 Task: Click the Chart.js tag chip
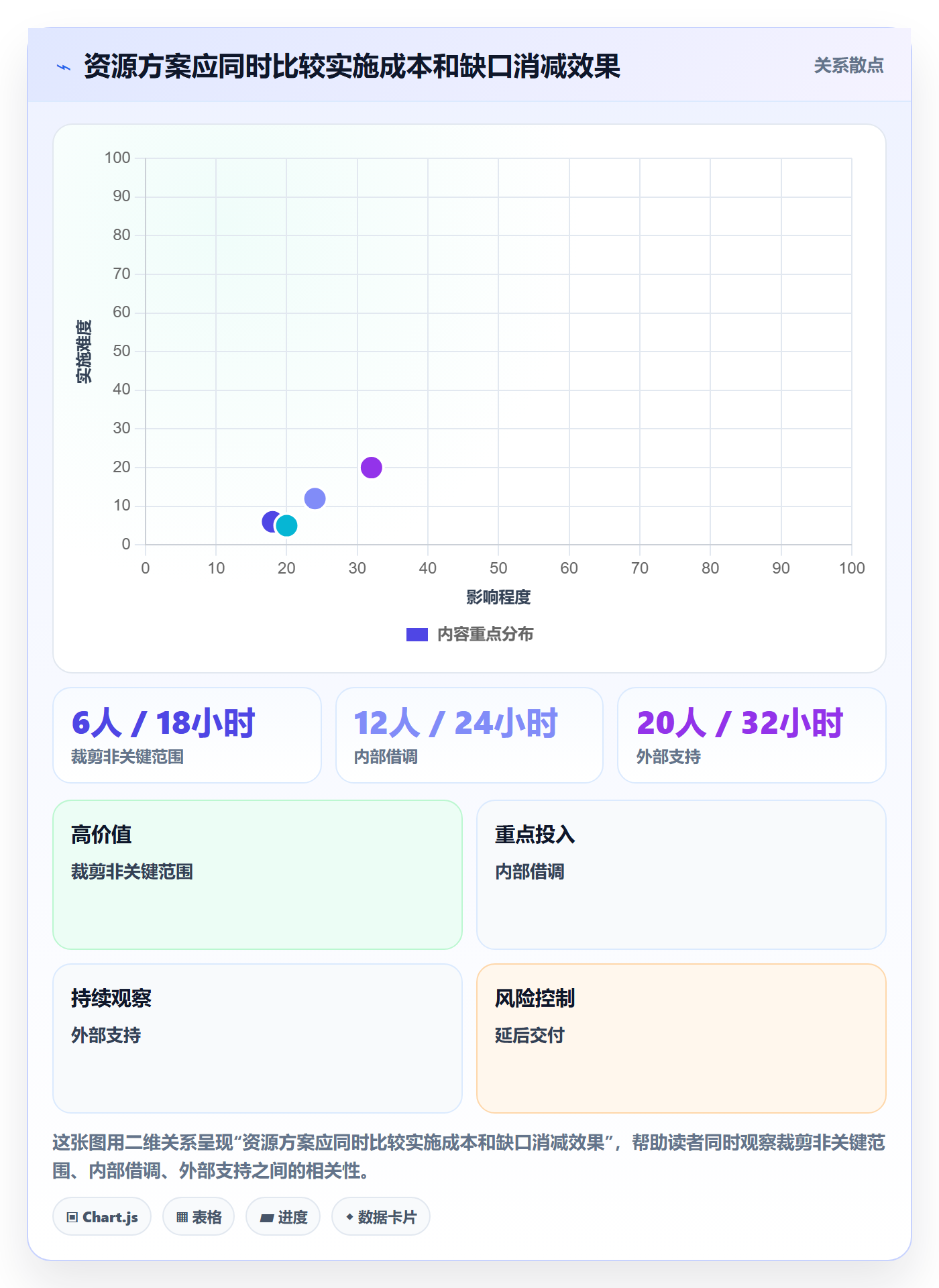102,1217
